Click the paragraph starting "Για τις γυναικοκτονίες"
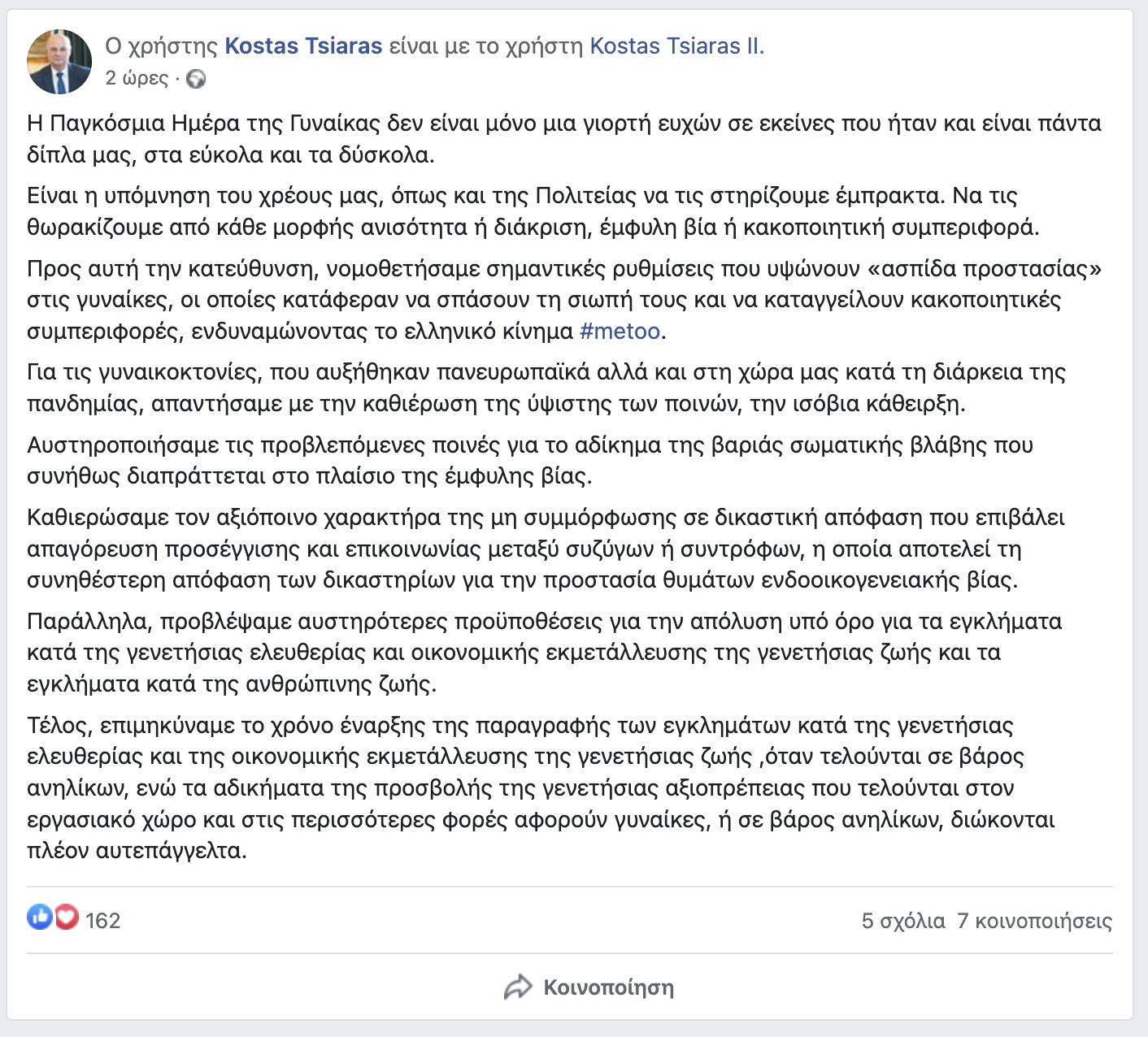This screenshot has width=1148, height=1037. 546,388
